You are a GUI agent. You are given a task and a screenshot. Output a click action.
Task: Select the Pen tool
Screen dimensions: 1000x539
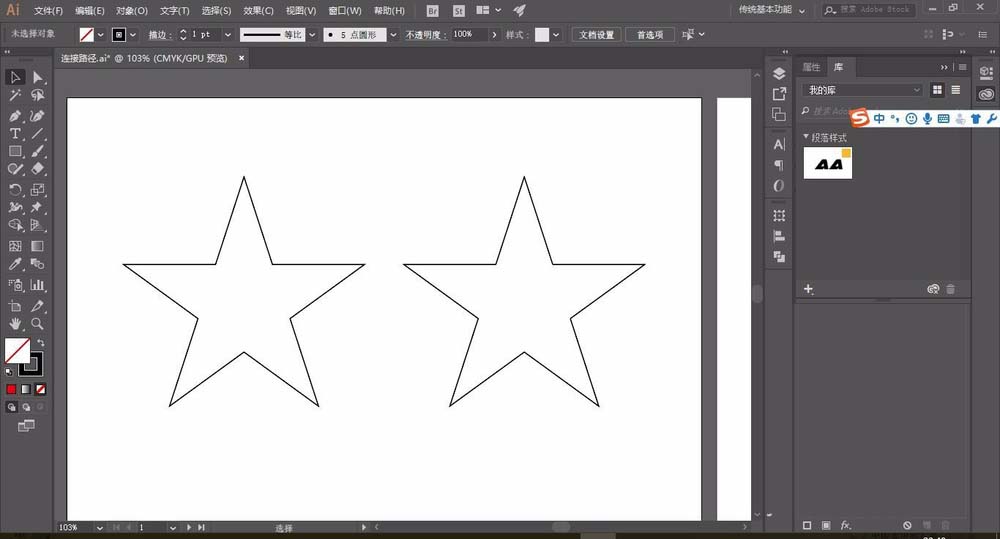click(x=15, y=116)
